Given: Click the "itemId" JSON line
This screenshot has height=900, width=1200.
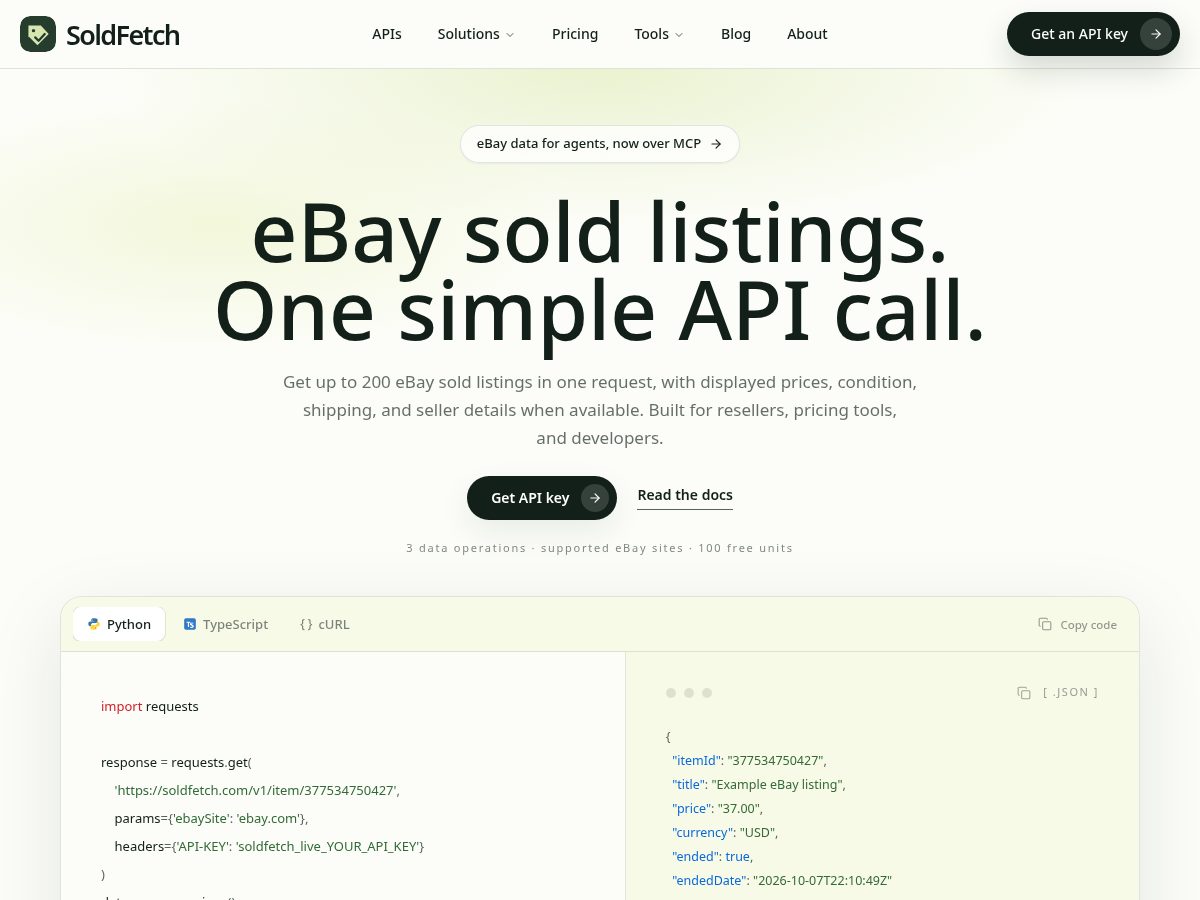Looking at the screenshot, I should pyautogui.click(x=749, y=760).
